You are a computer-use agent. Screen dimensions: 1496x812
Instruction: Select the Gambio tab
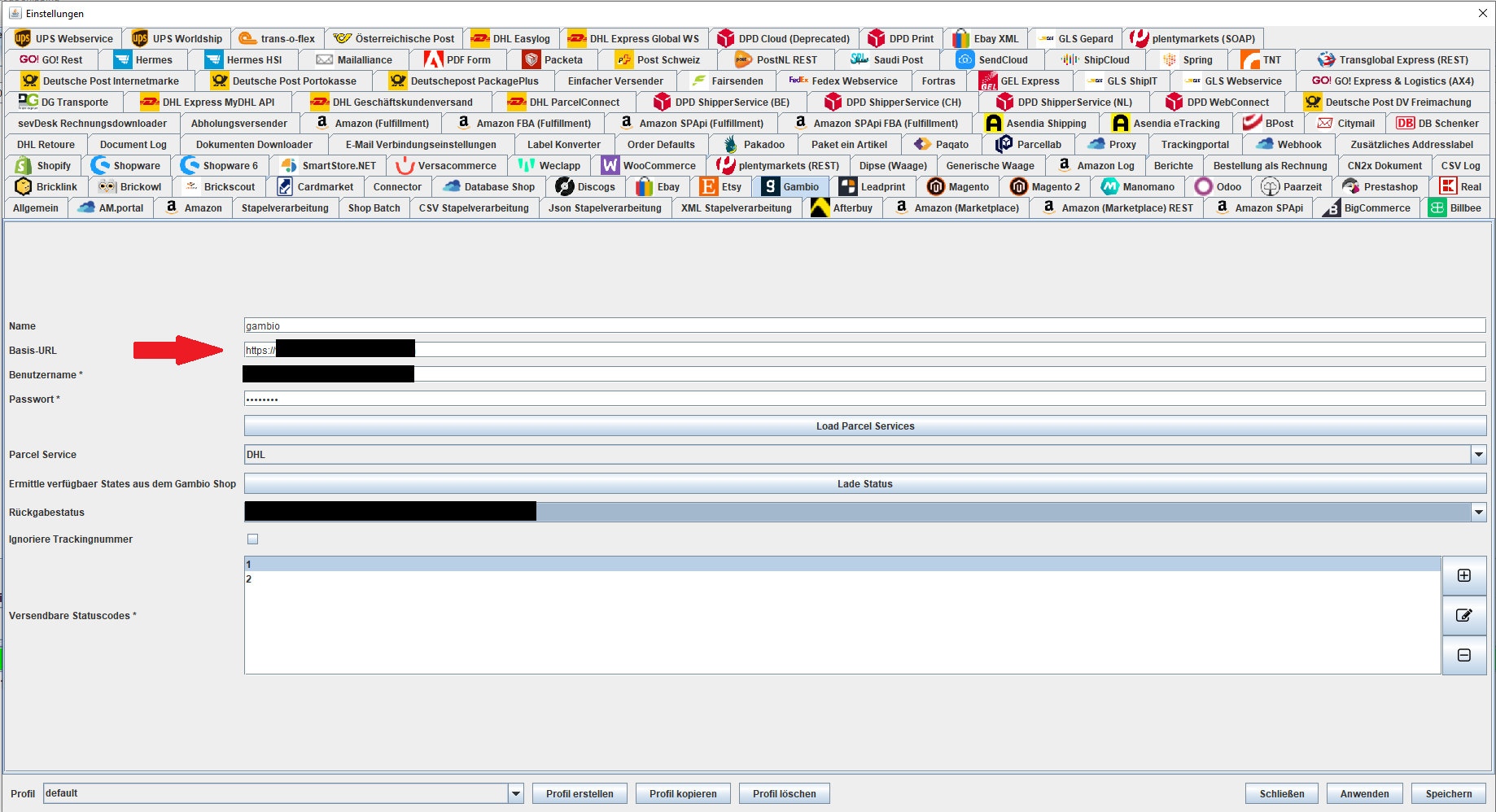[791, 186]
